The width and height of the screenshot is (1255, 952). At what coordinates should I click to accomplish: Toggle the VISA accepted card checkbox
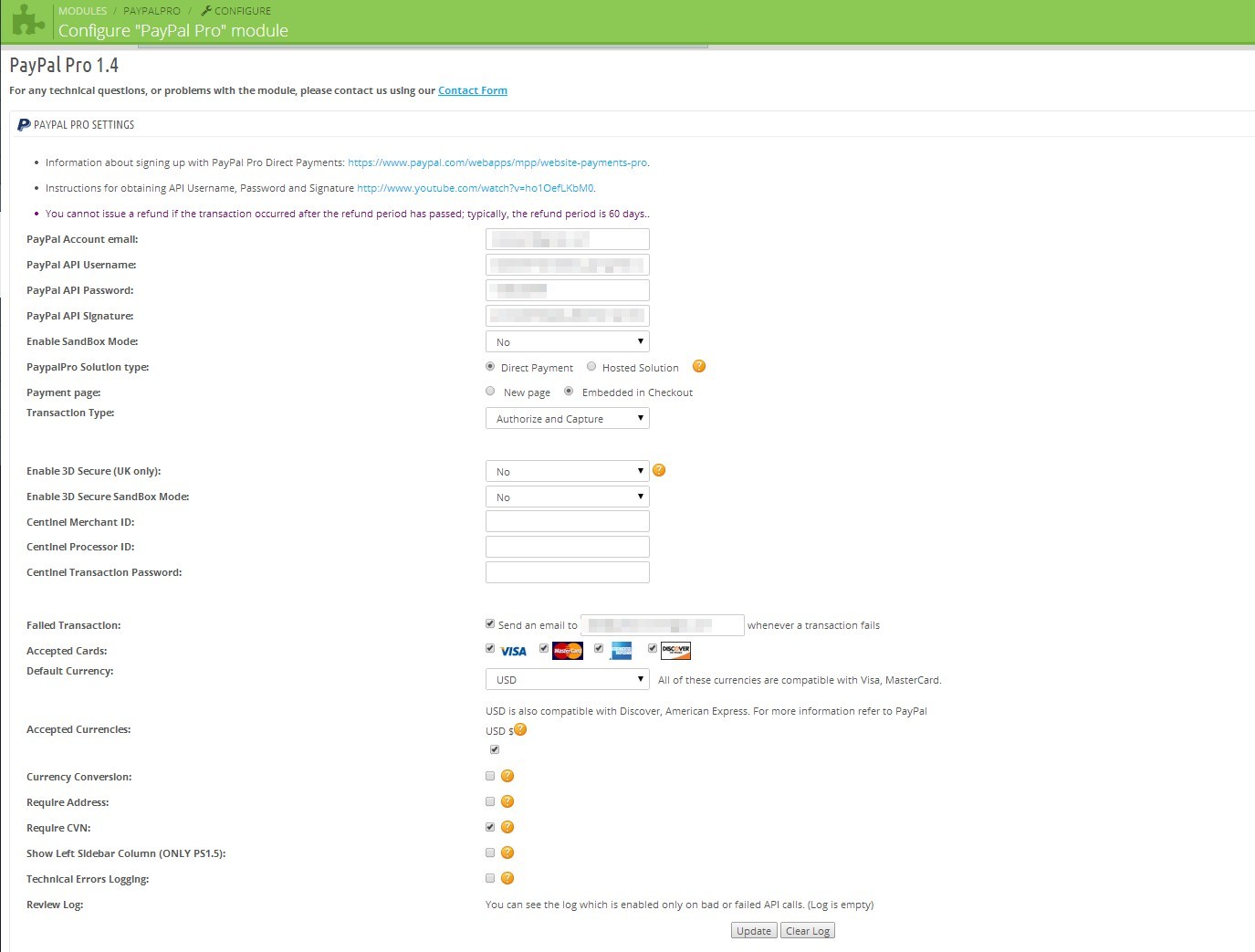tap(490, 648)
